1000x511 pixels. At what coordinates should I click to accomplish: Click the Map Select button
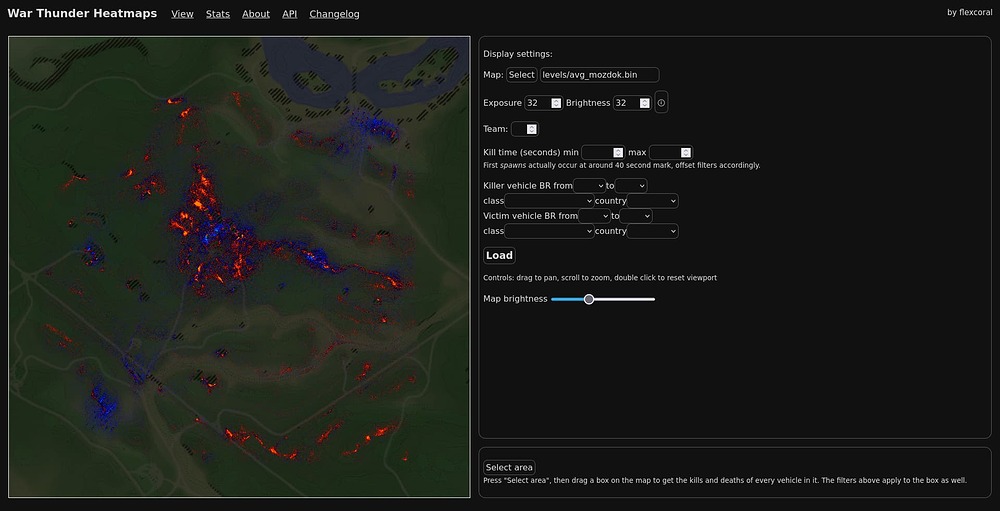coord(522,75)
